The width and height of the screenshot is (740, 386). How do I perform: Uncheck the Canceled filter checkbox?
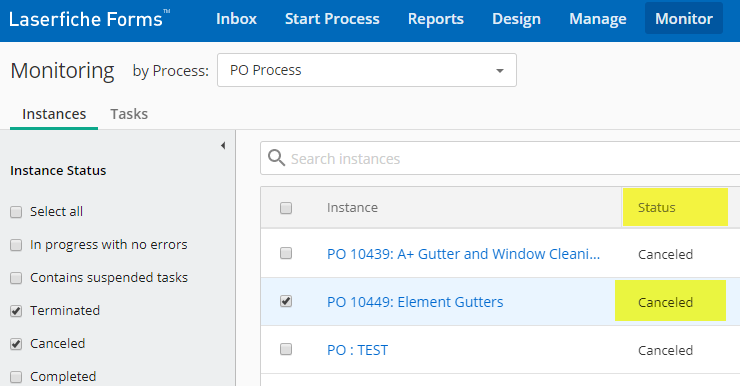(16, 344)
